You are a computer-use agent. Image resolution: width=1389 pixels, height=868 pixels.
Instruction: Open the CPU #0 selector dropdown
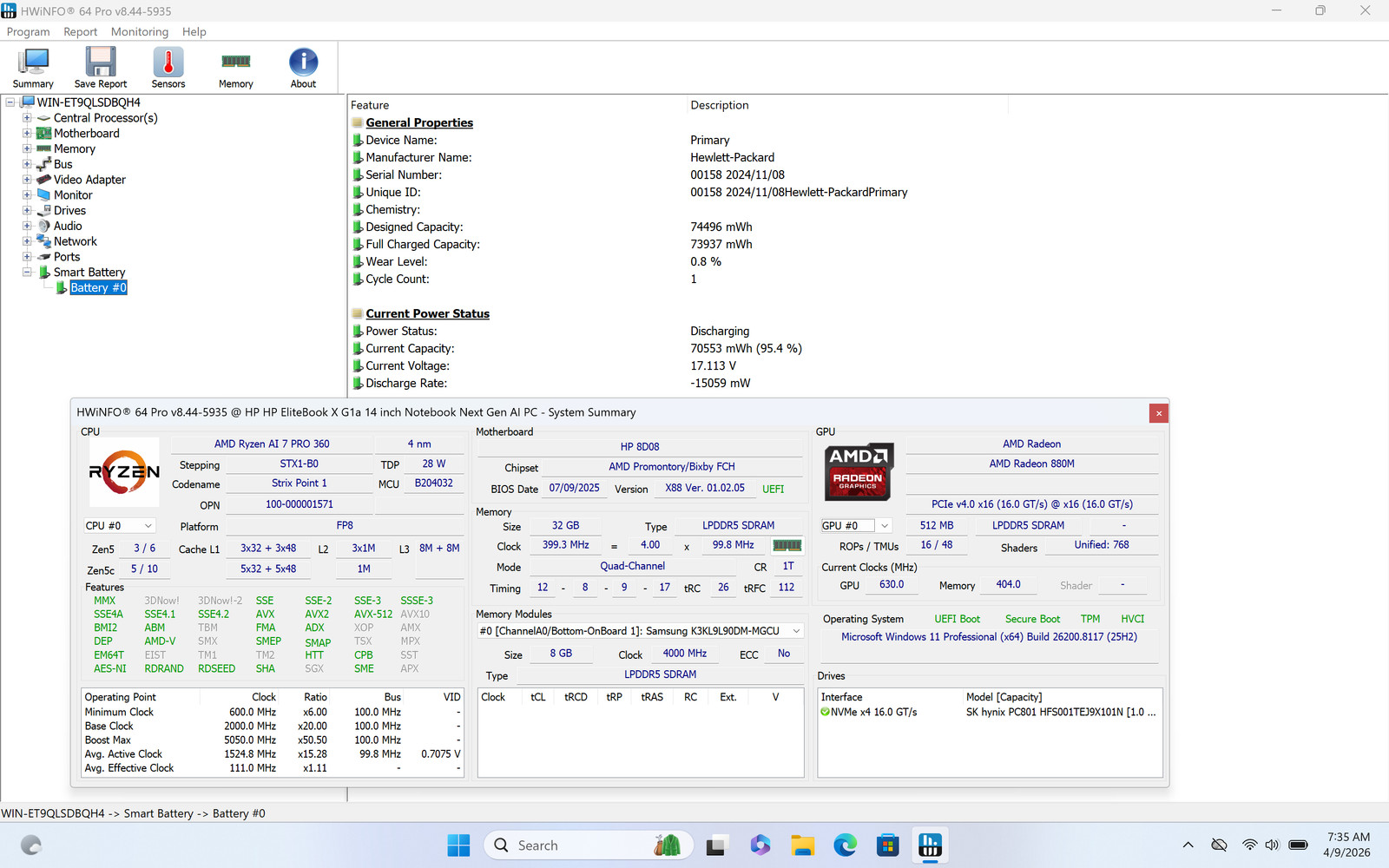click(121, 526)
